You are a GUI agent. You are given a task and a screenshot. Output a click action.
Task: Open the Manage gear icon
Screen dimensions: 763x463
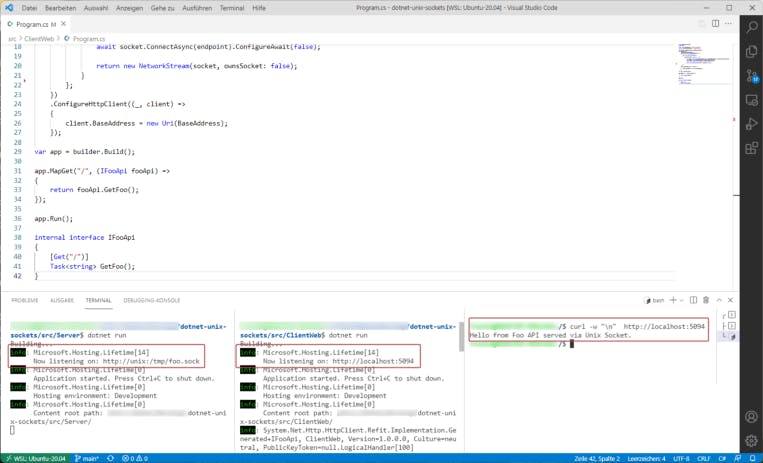(x=752, y=441)
